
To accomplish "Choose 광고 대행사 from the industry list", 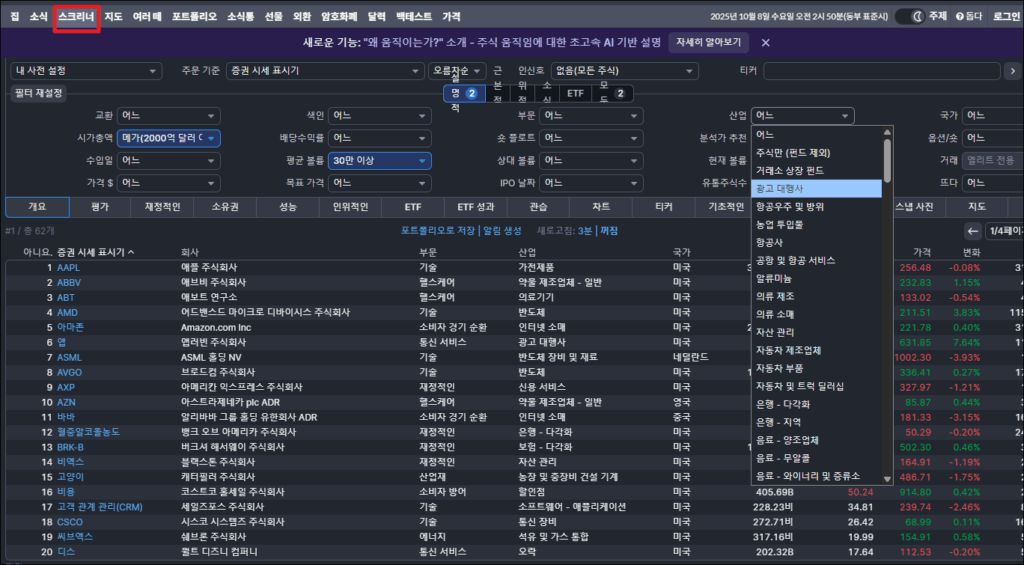I will click(x=816, y=188).
